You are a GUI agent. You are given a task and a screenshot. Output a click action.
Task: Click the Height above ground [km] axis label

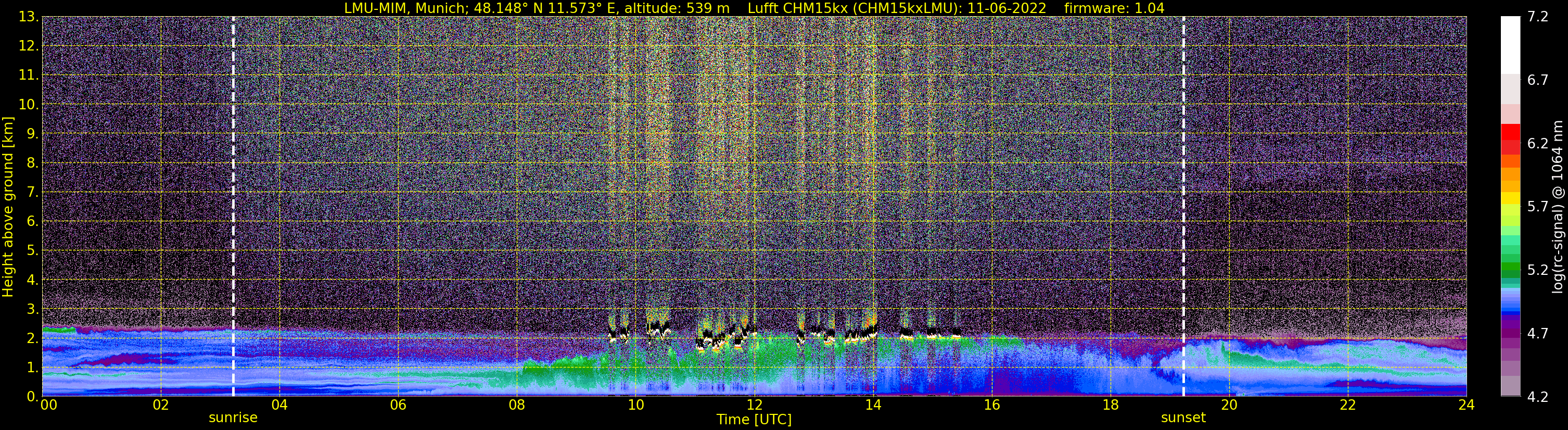(x=8, y=207)
